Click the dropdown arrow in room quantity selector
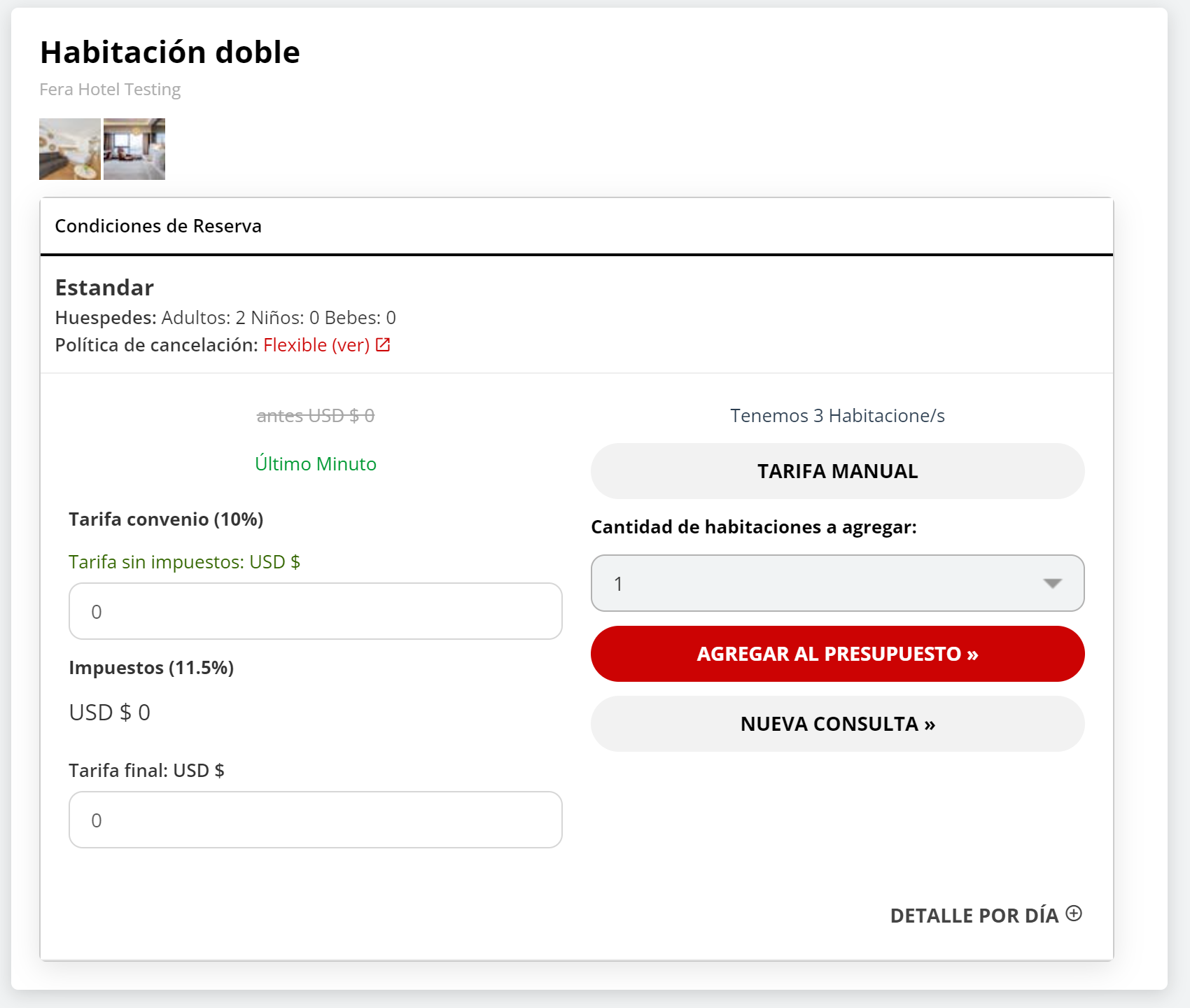1190x1008 pixels. (1052, 583)
